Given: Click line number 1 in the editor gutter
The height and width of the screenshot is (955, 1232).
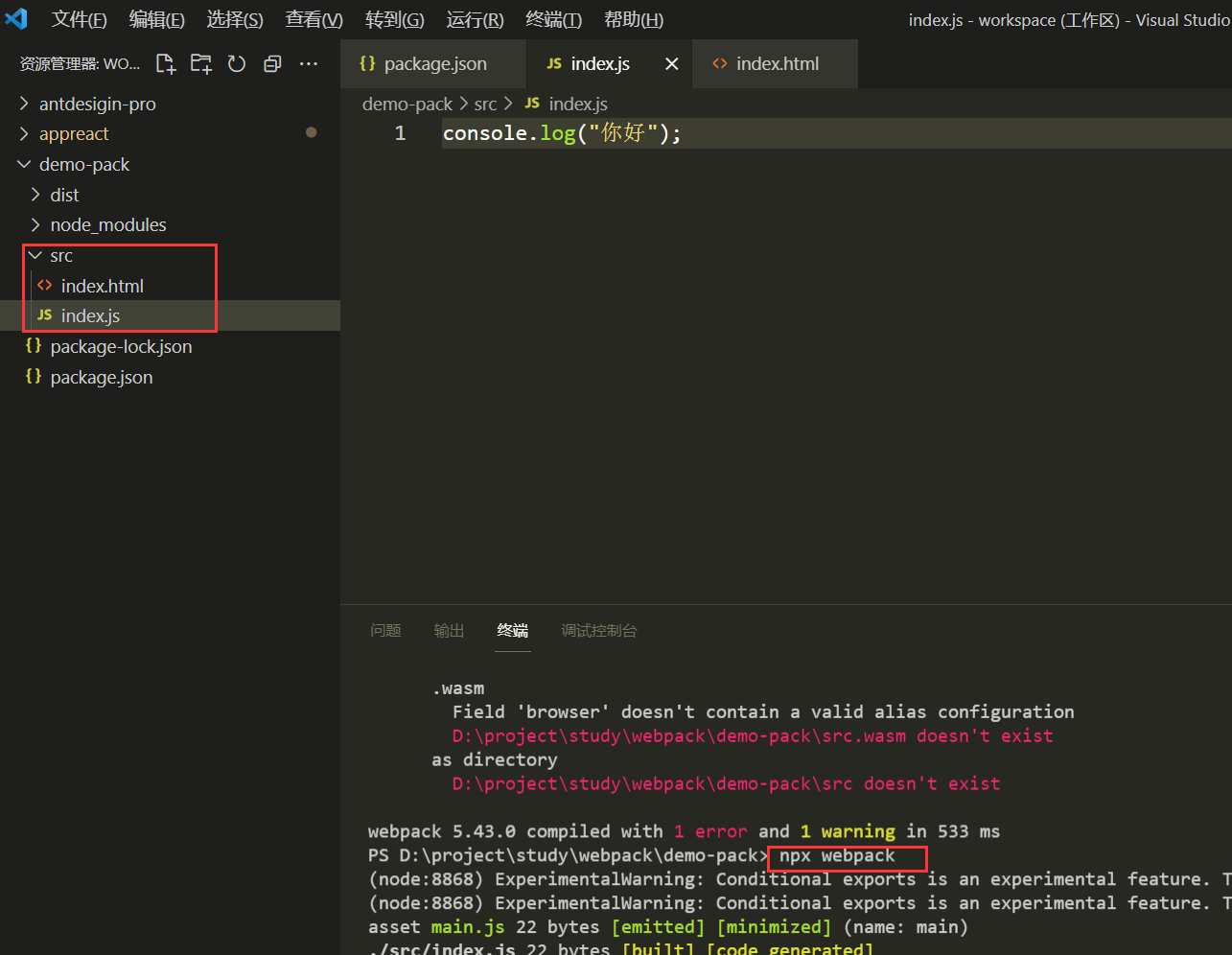Looking at the screenshot, I should (x=400, y=133).
